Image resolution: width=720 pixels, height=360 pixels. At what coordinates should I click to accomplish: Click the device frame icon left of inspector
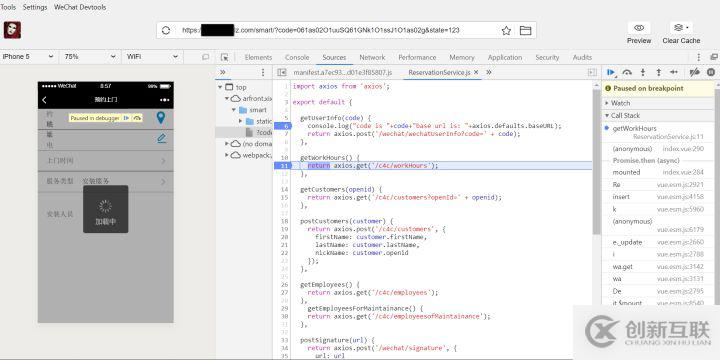point(206,57)
